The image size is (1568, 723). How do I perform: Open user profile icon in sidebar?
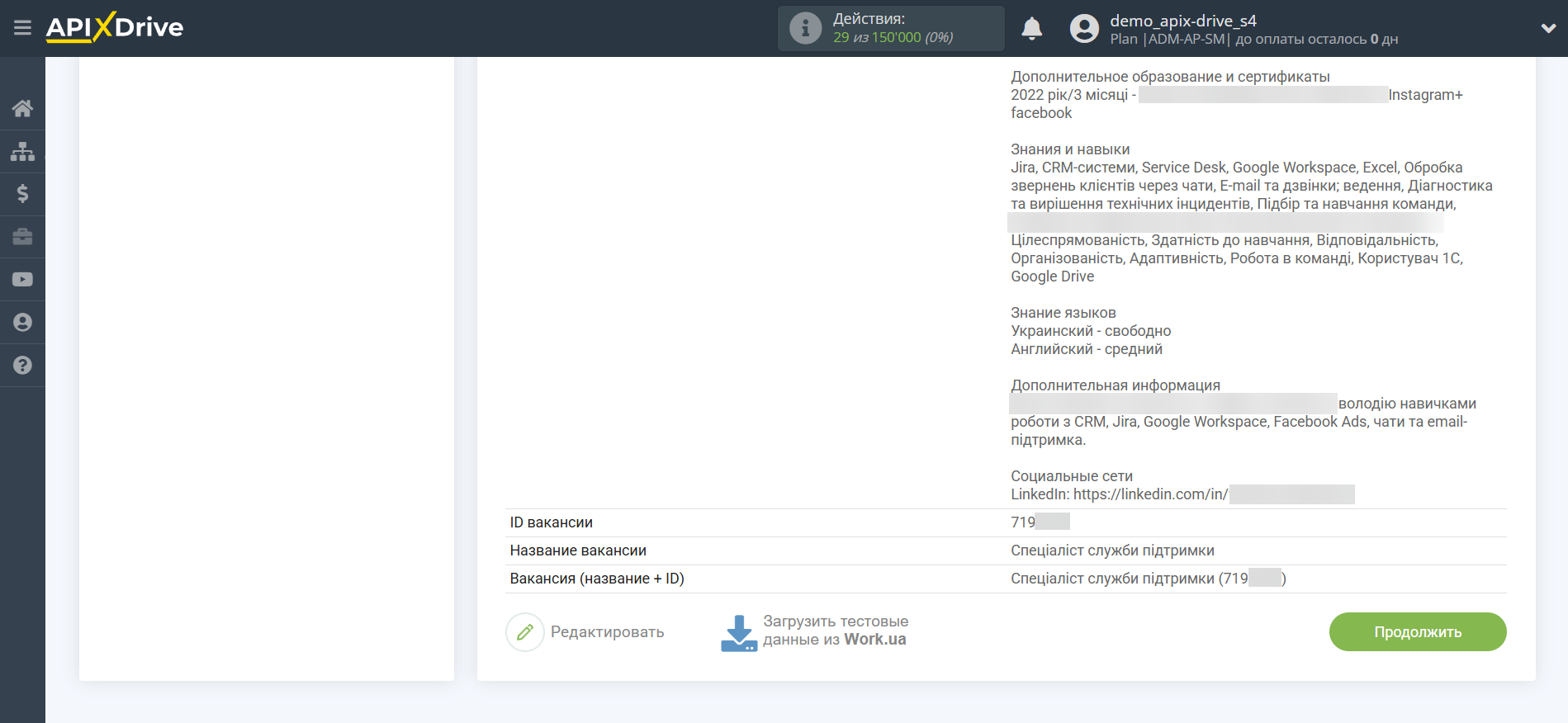(22, 323)
